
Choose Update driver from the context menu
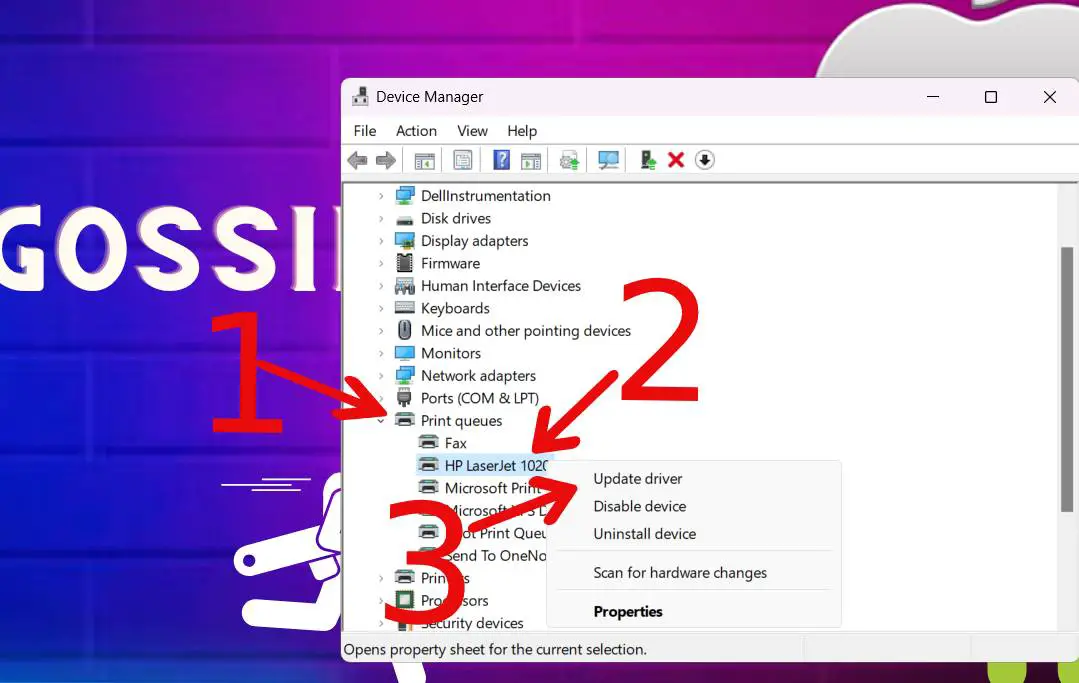tap(637, 478)
